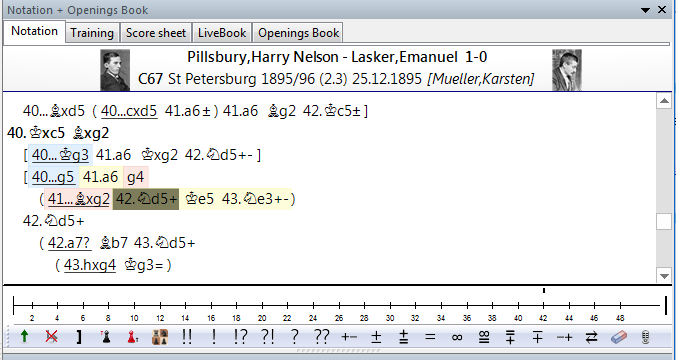Click the notation scrollbar thumb
676x360 pixels.
click(664, 222)
